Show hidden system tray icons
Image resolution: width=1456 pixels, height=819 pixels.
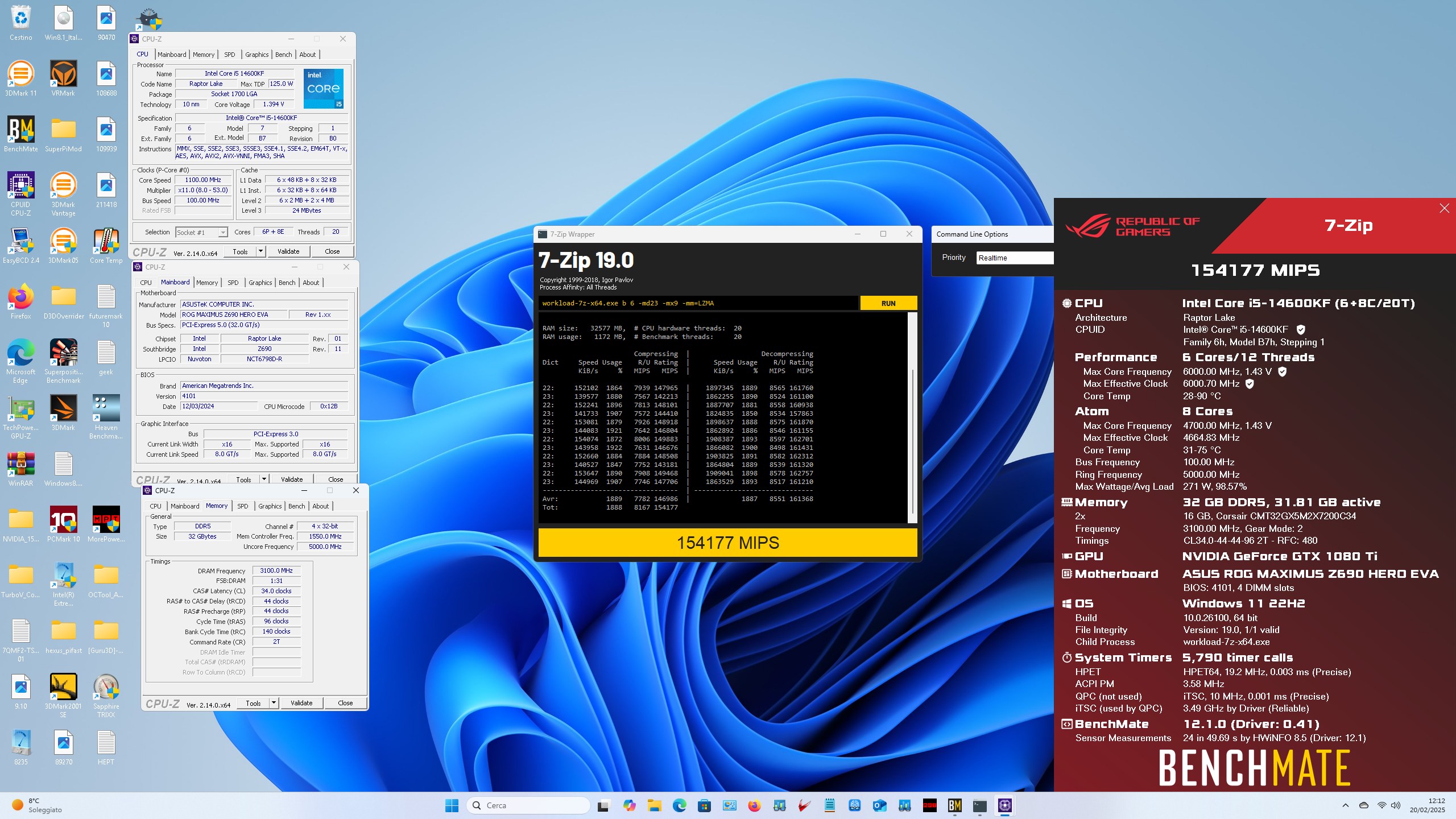click(x=1345, y=805)
